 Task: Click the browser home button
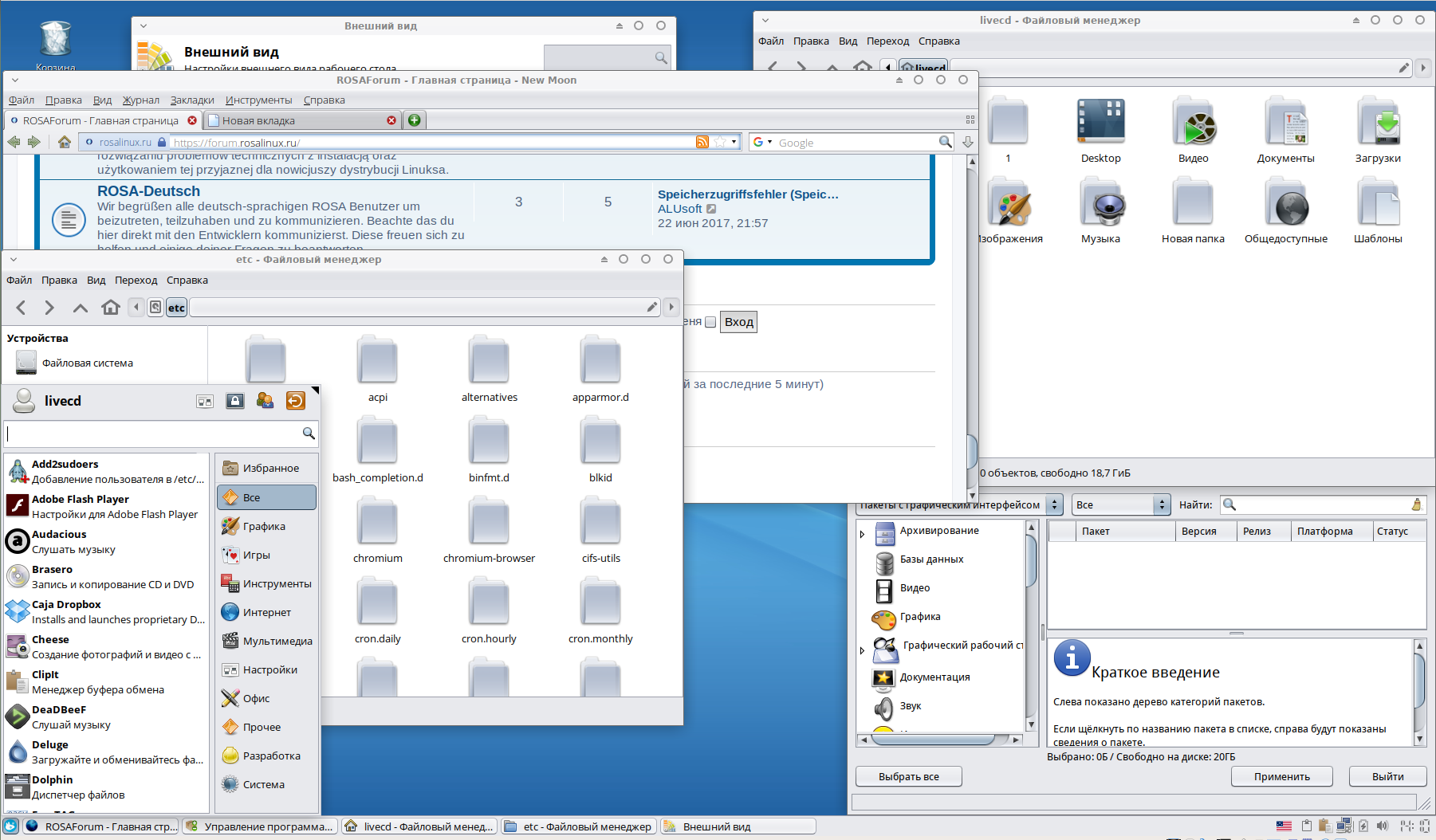[x=65, y=142]
